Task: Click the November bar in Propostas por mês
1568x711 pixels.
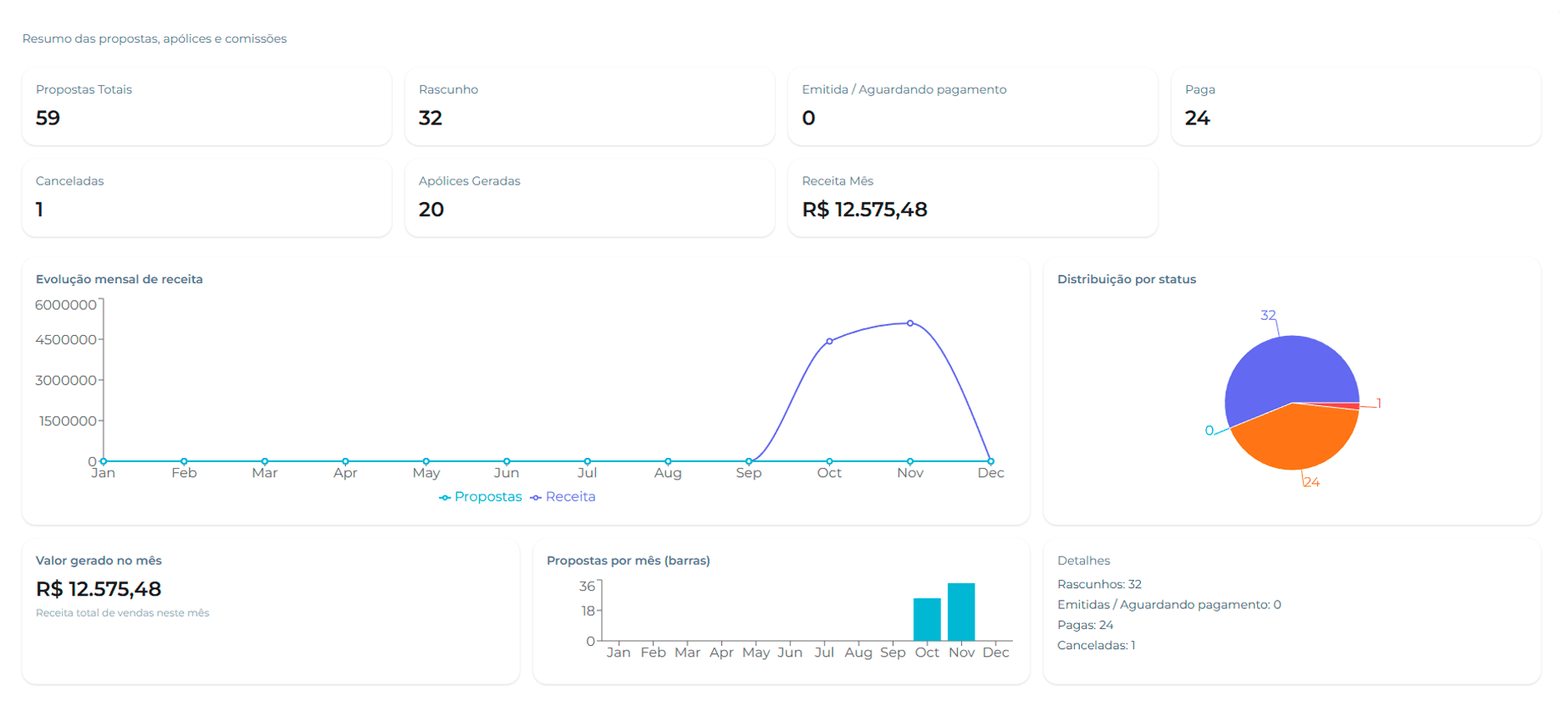Action: tap(961, 612)
